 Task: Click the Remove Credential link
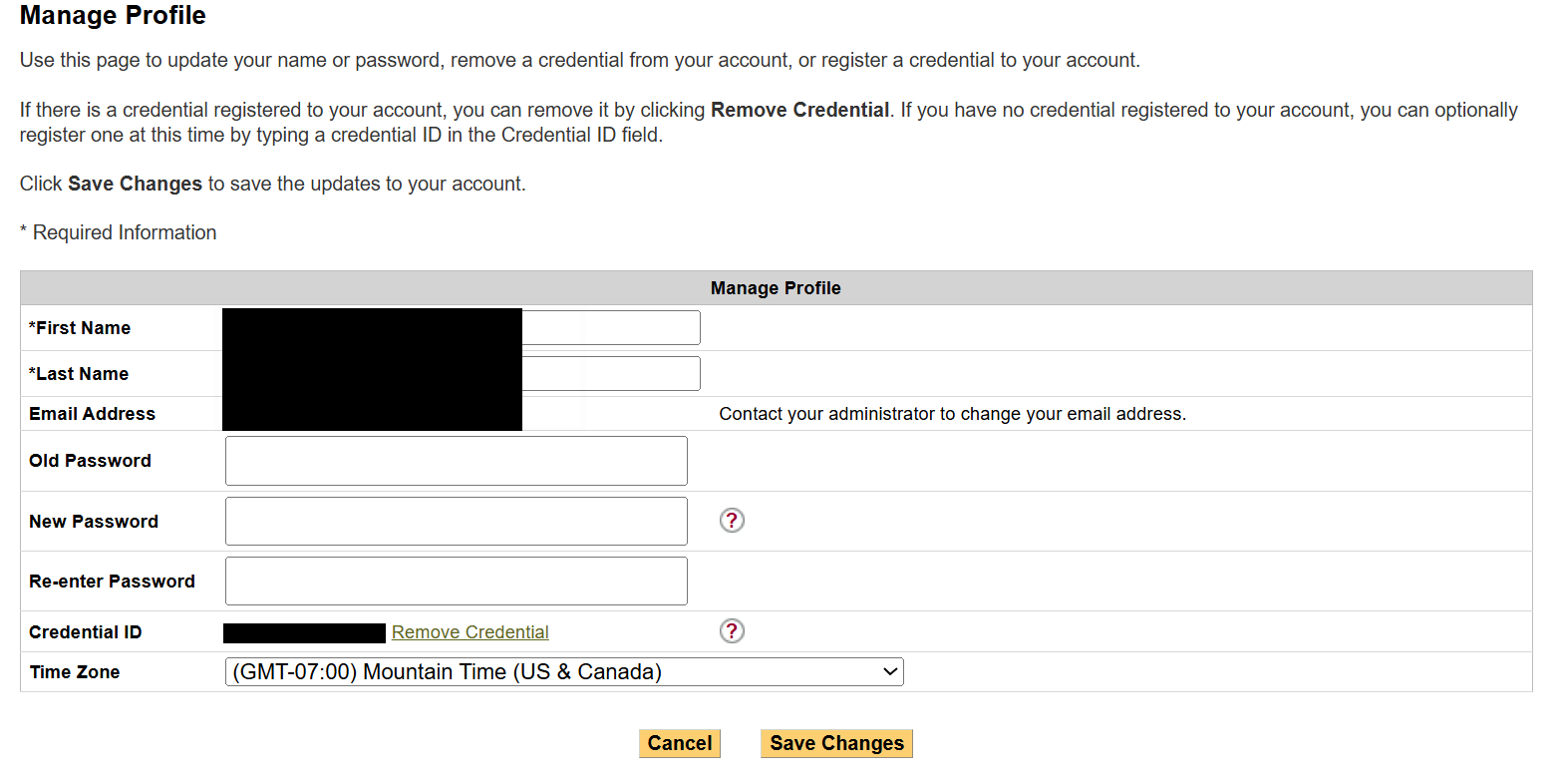[470, 632]
